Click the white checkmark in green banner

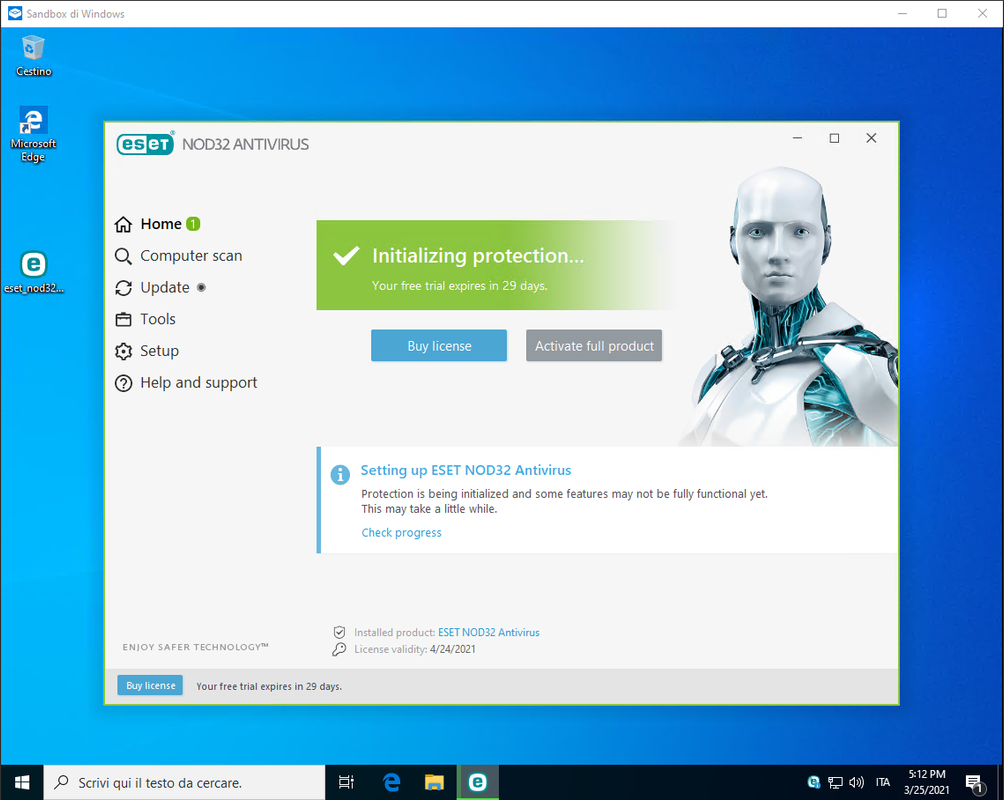346,256
